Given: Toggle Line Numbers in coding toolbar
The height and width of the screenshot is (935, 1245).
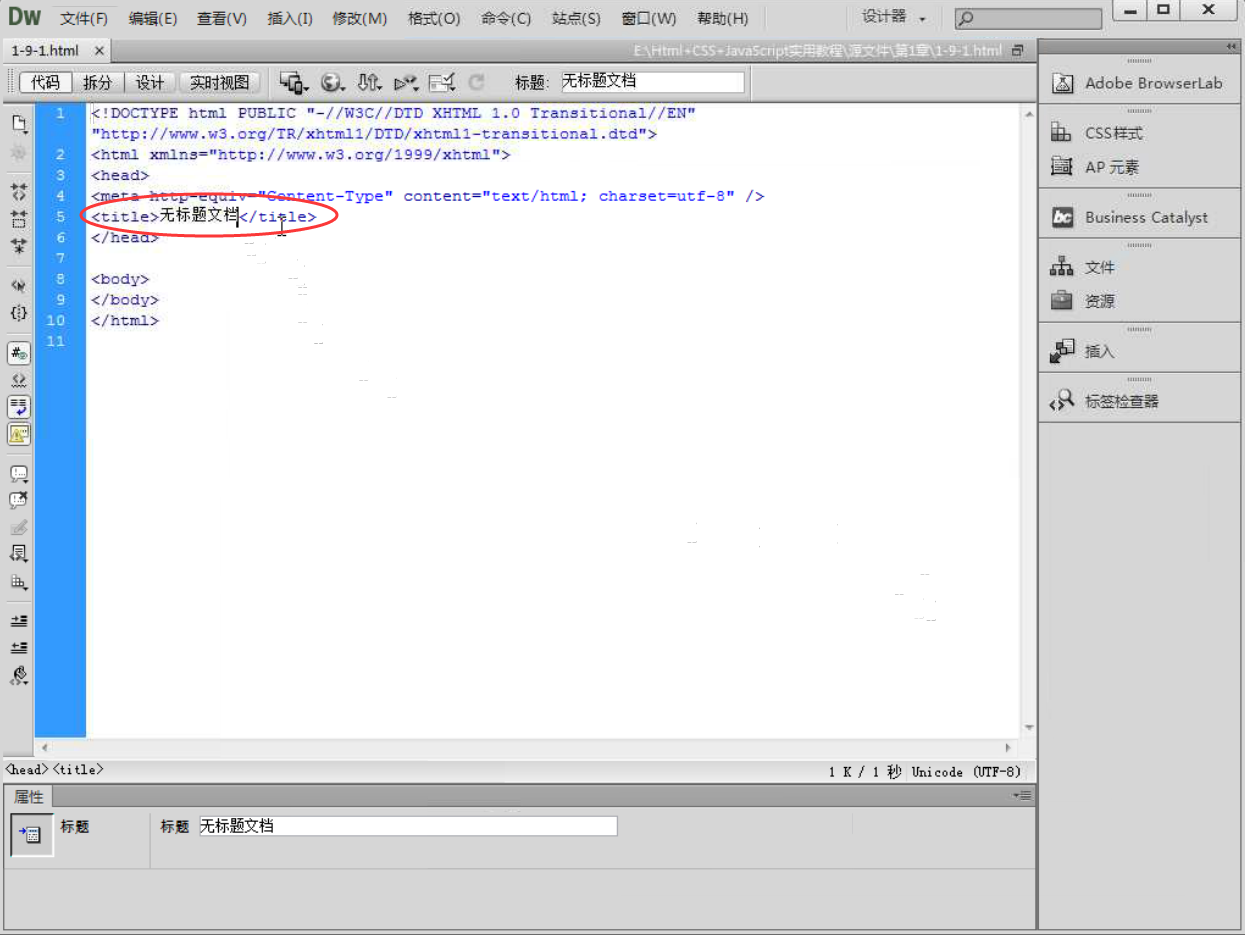Looking at the screenshot, I should (x=19, y=353).
